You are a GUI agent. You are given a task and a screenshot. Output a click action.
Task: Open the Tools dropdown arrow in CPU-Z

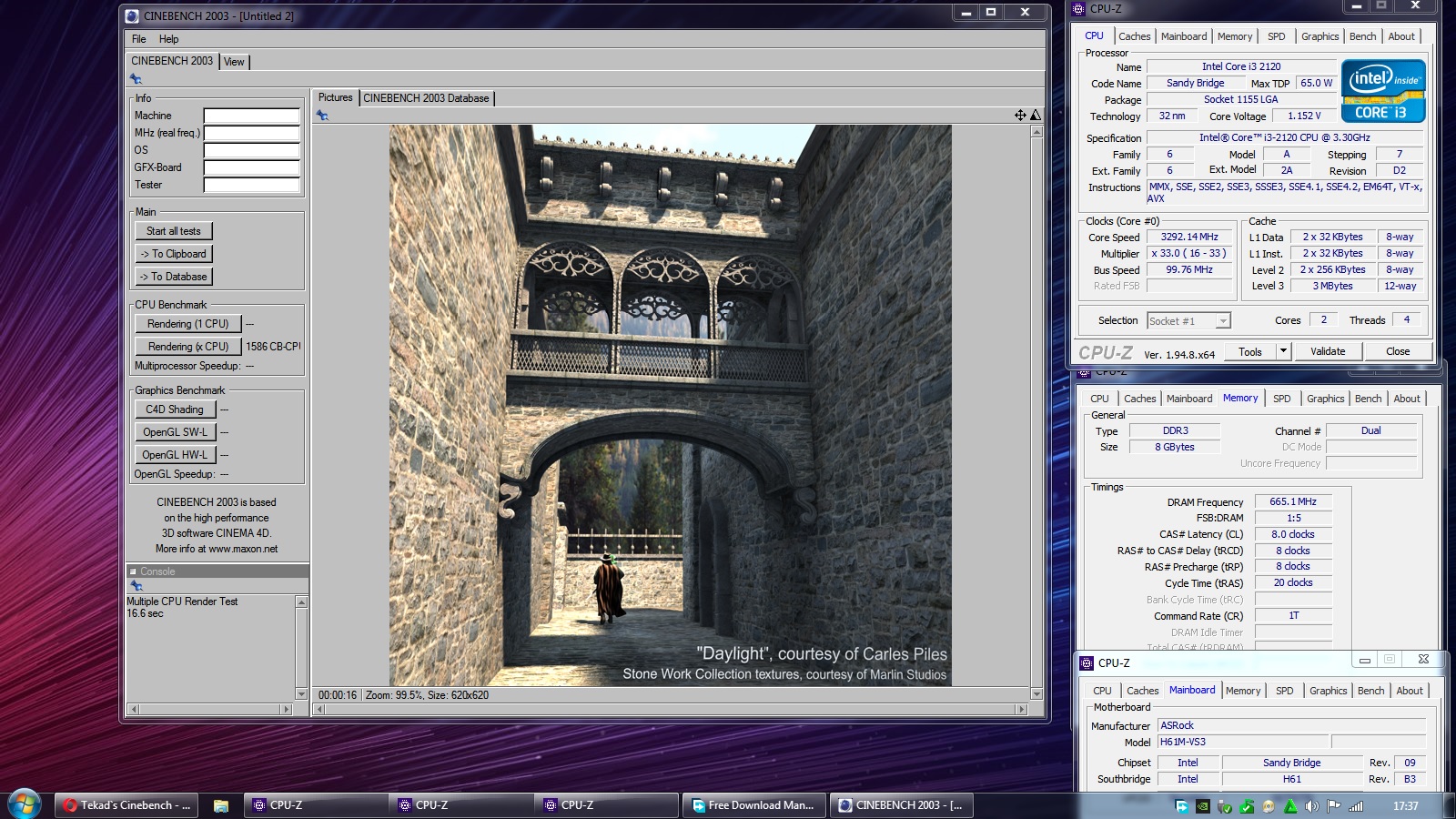1283,351
